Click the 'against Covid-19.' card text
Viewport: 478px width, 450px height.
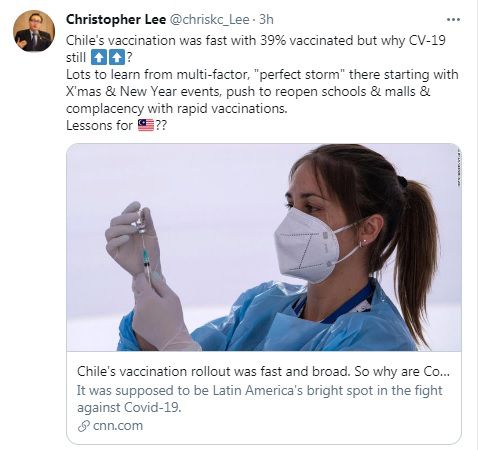coord(129,408)
